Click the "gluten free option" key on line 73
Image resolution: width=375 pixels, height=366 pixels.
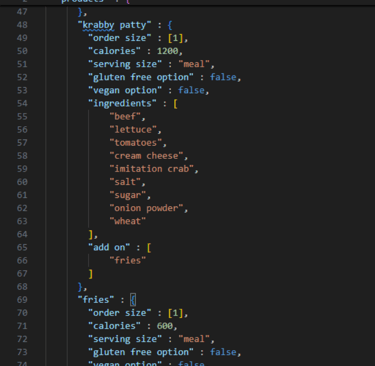tap(141, 352)
